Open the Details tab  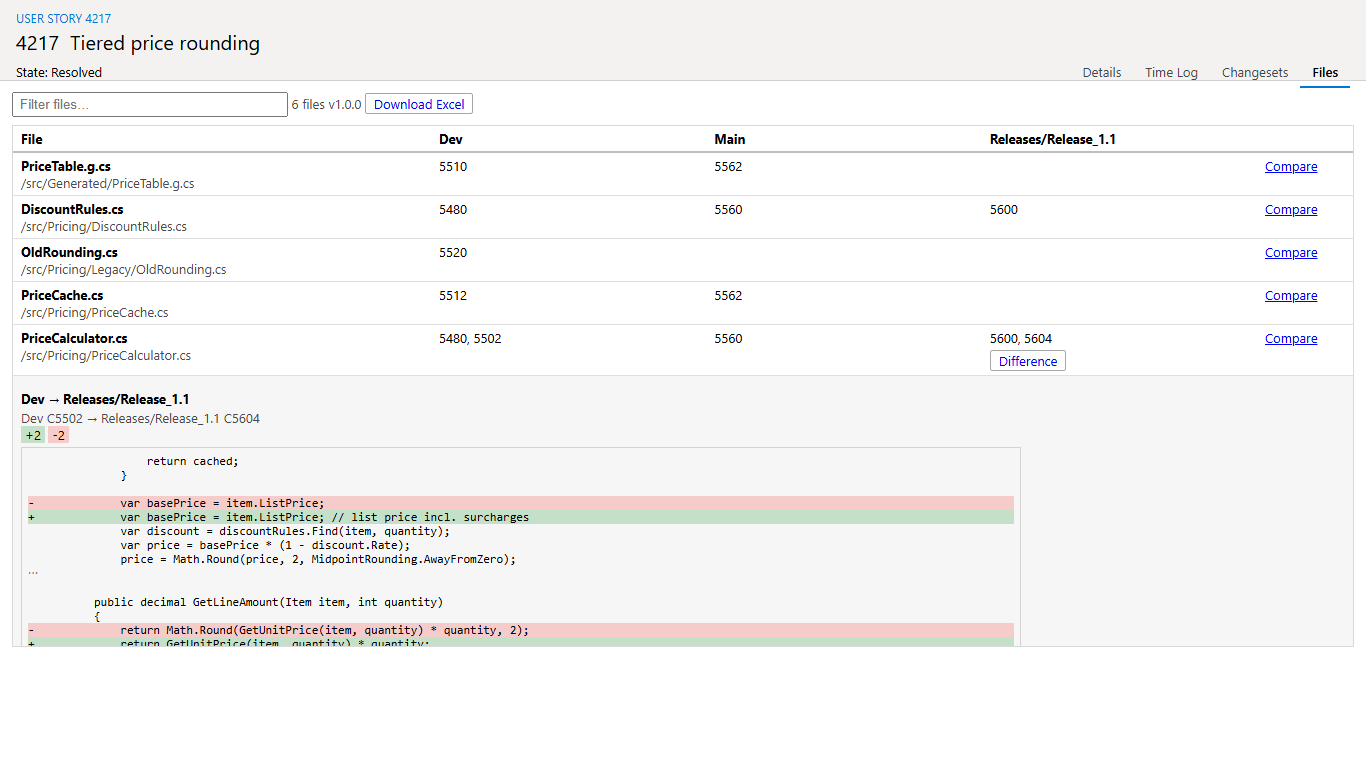tap(1102, 72)
